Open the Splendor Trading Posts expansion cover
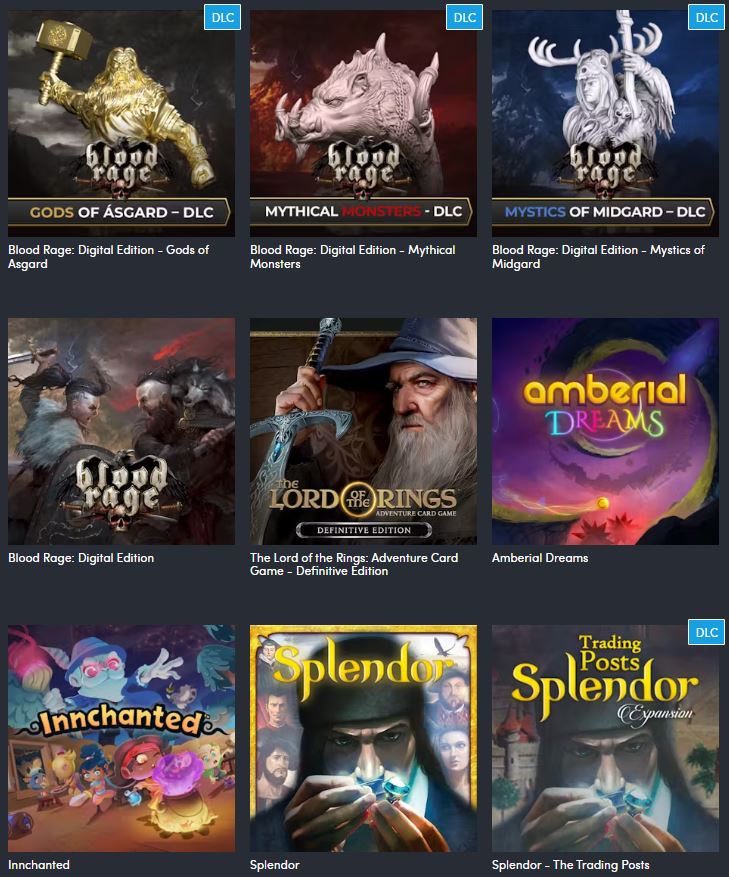 pos(605,738)
